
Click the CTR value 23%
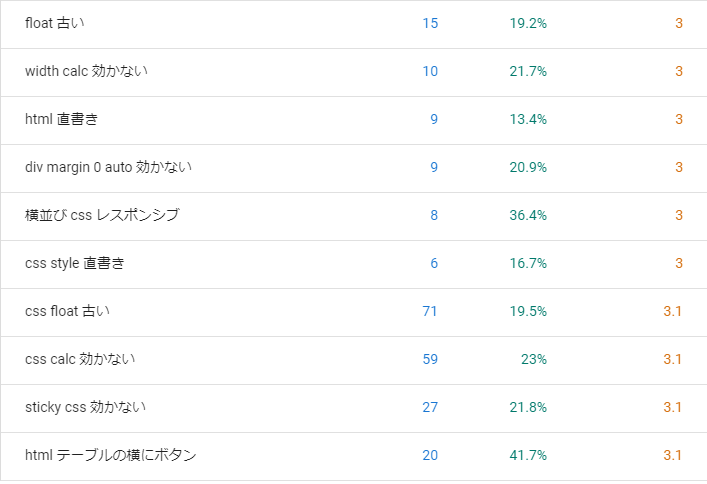point(534,359)
